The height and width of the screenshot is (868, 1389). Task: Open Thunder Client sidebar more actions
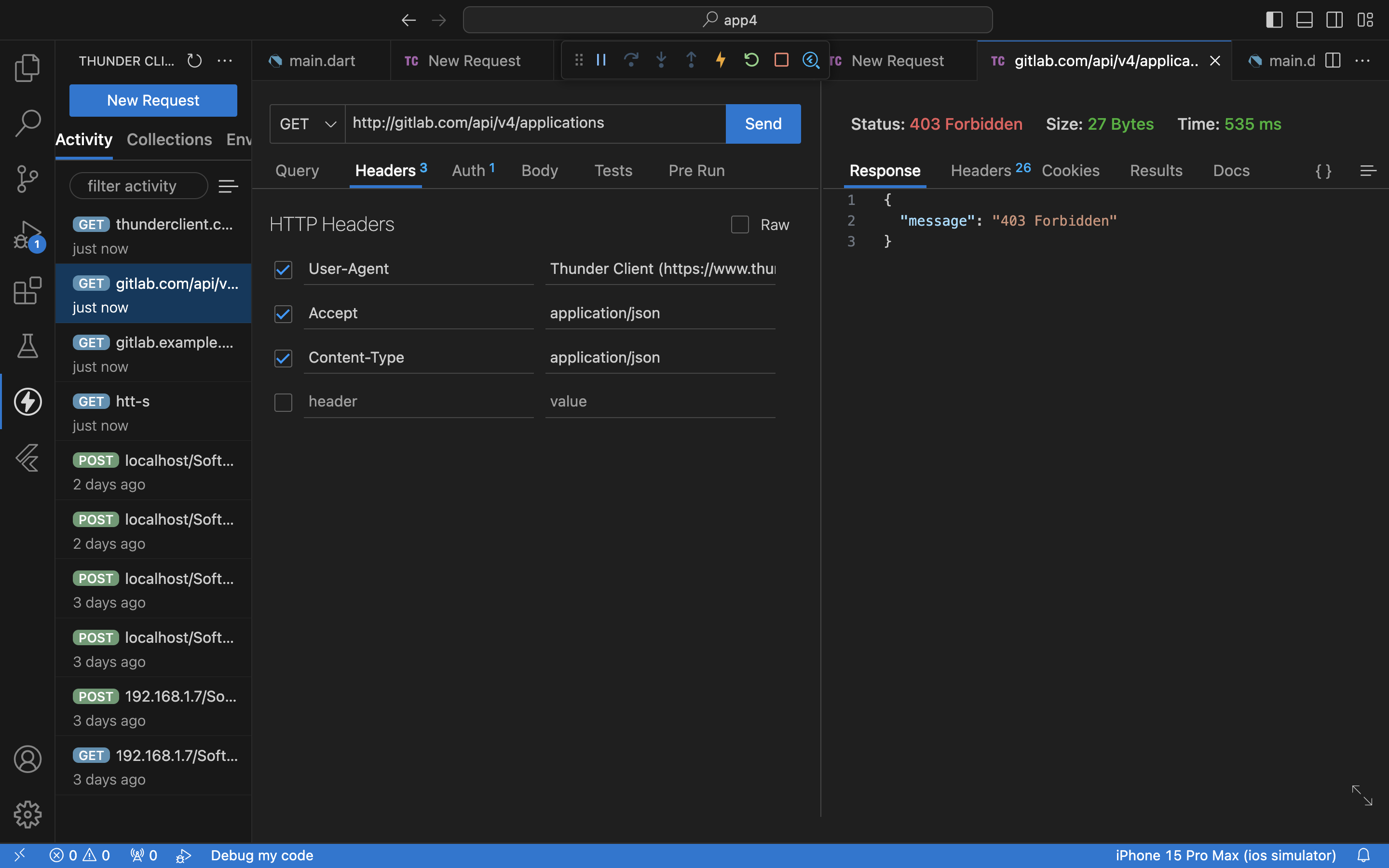click(225, 61)
